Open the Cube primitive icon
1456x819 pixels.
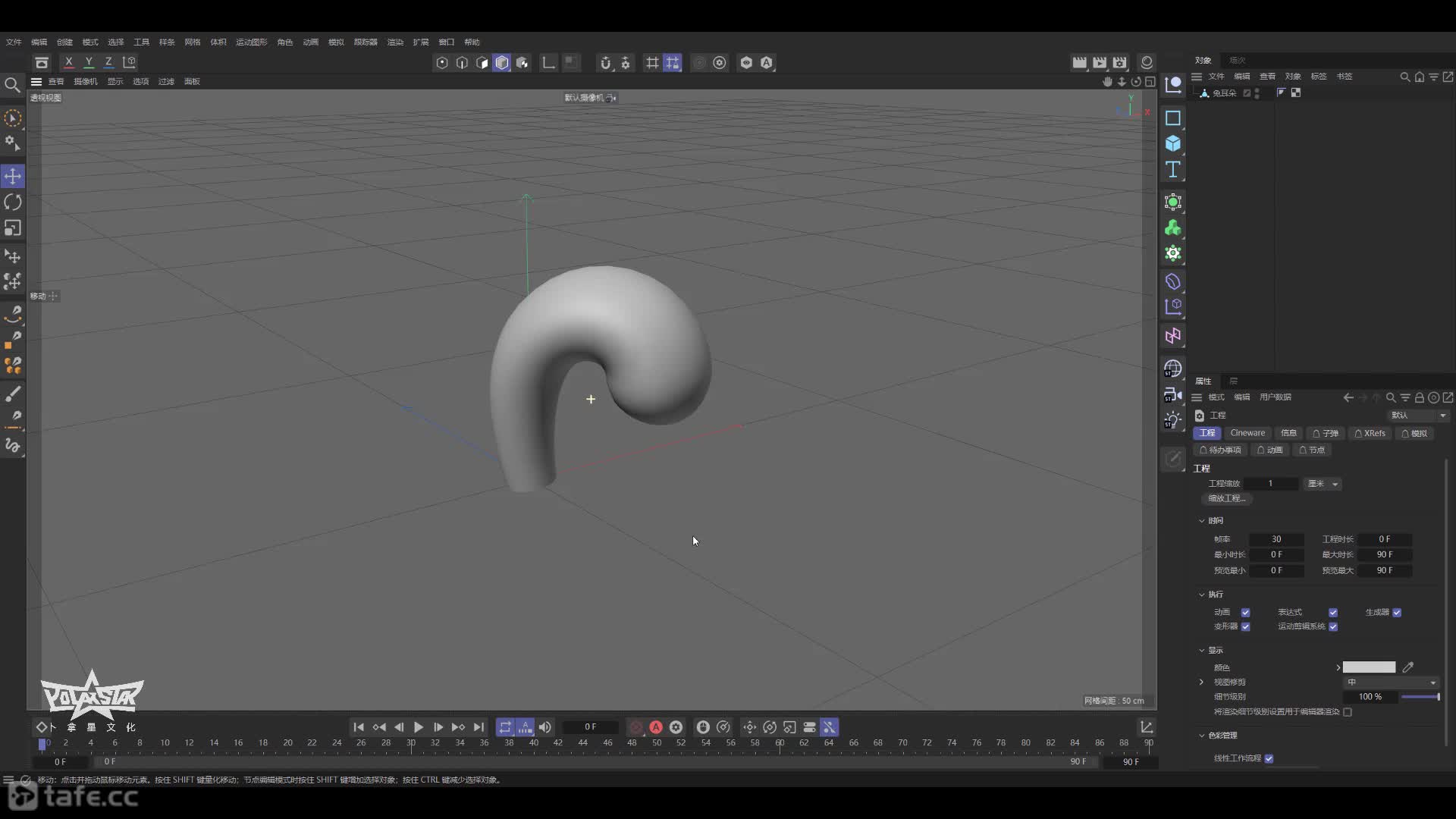[x=1173, y=143]
